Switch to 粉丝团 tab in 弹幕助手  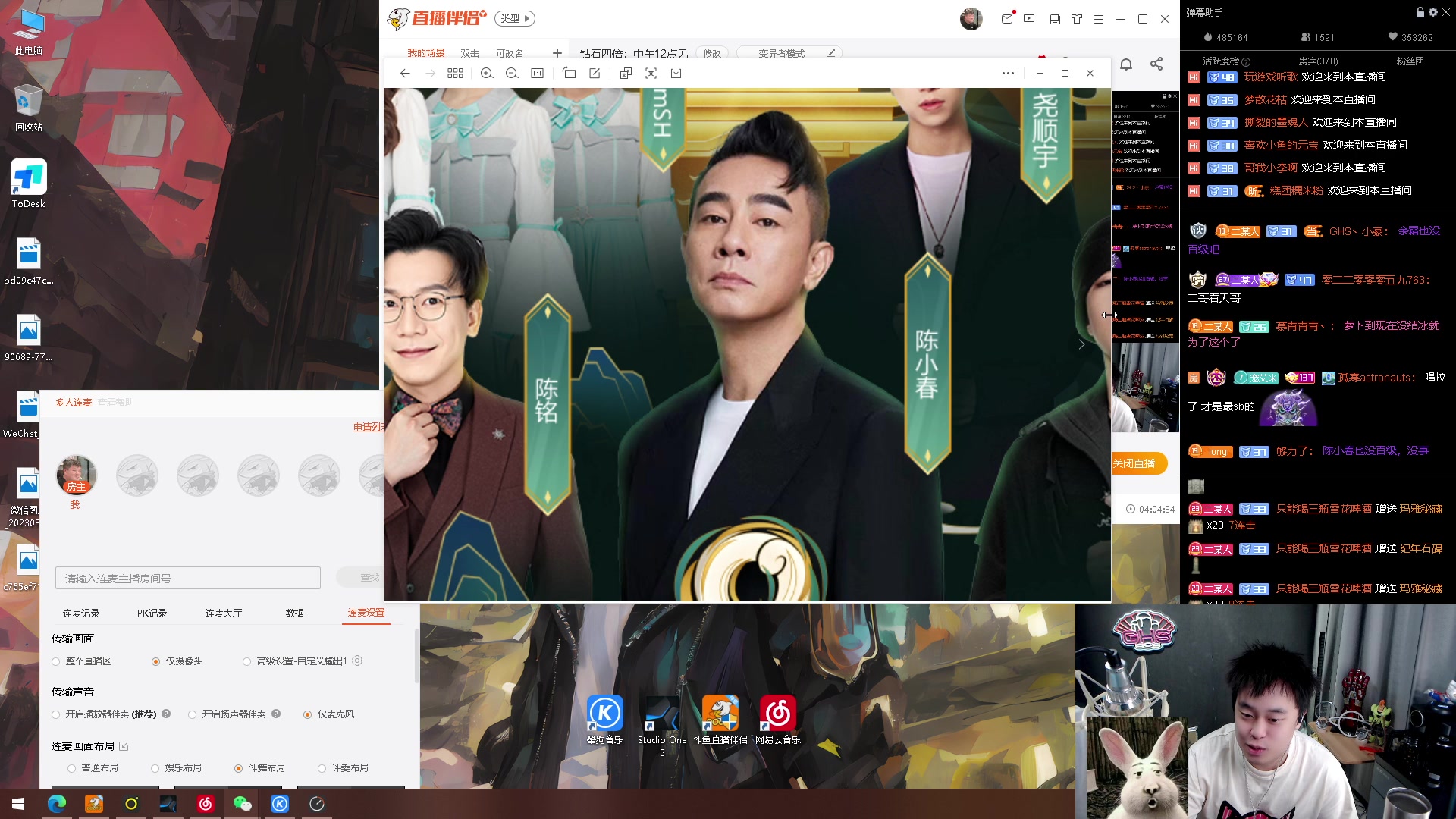1410,61
